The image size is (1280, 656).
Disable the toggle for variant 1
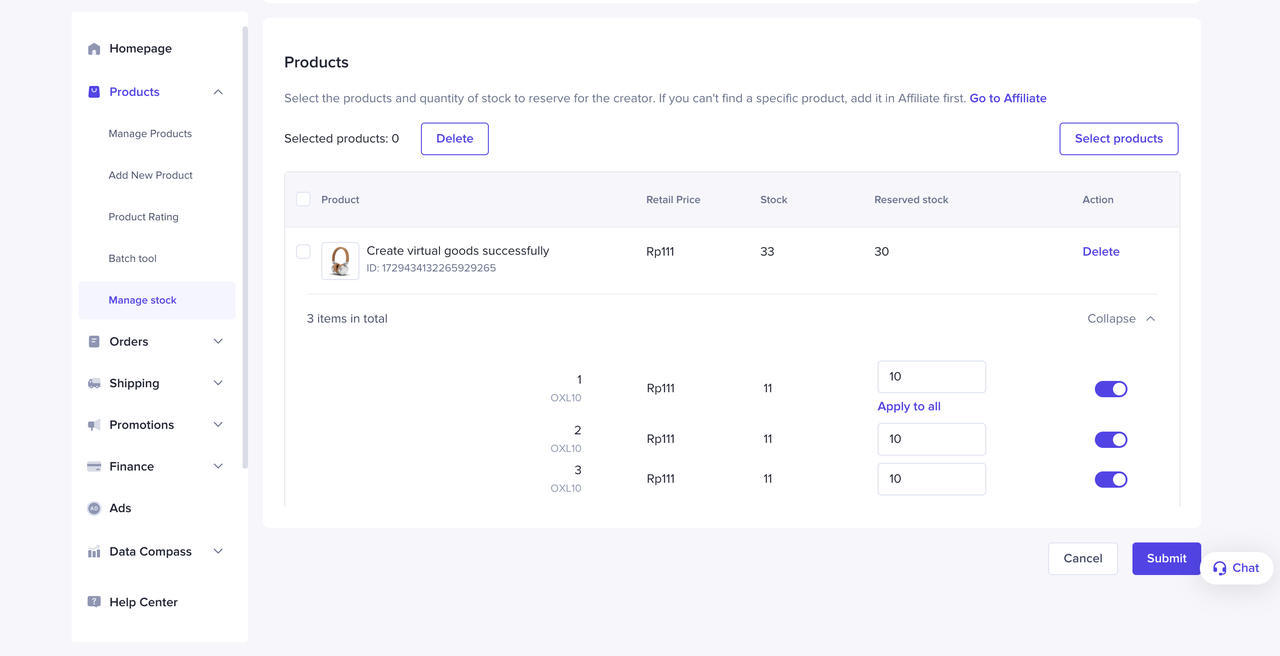click(1110, 389)
